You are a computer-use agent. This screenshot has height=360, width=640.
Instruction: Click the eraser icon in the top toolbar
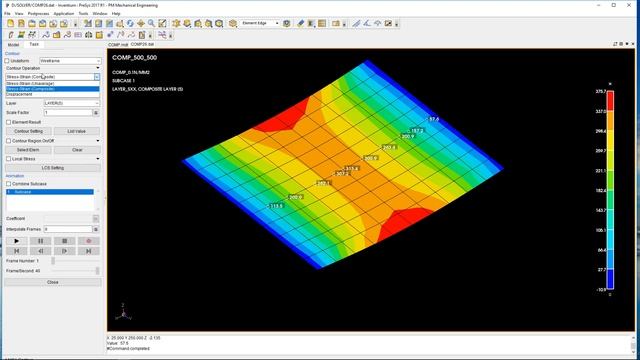pos(301,24)
